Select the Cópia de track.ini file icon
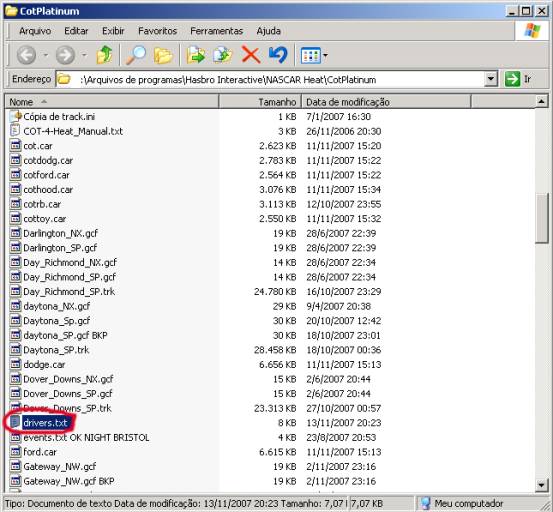This screenshot has width=553, height=512. (x=15, y=116)
